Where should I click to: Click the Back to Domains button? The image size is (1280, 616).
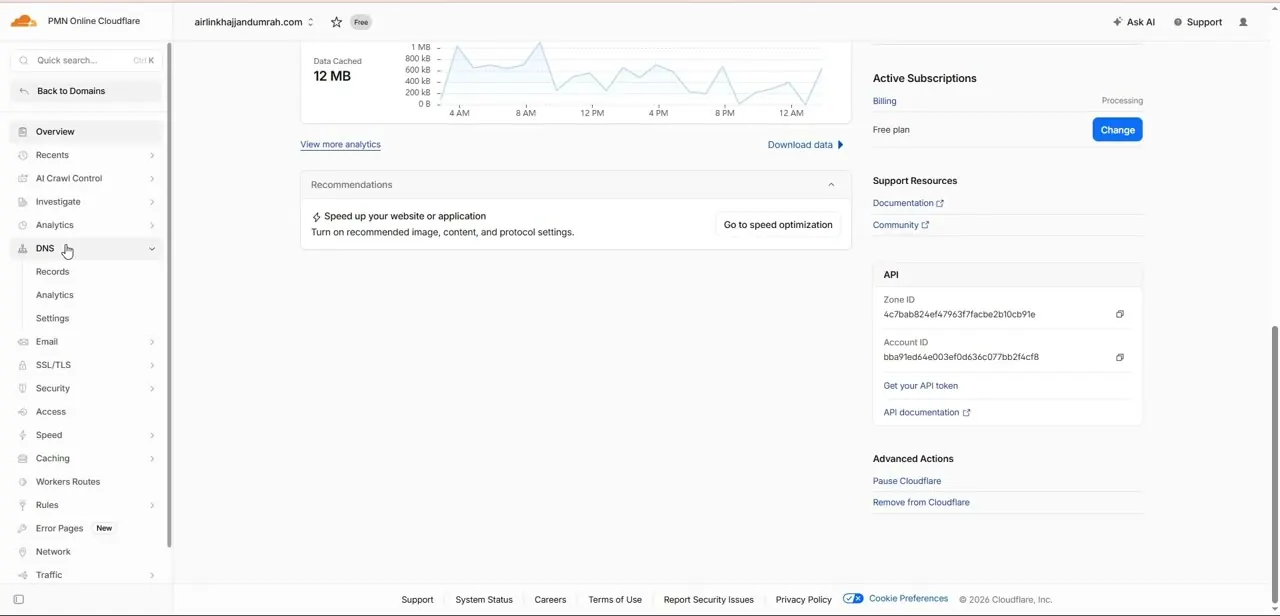tap(86, 91)
